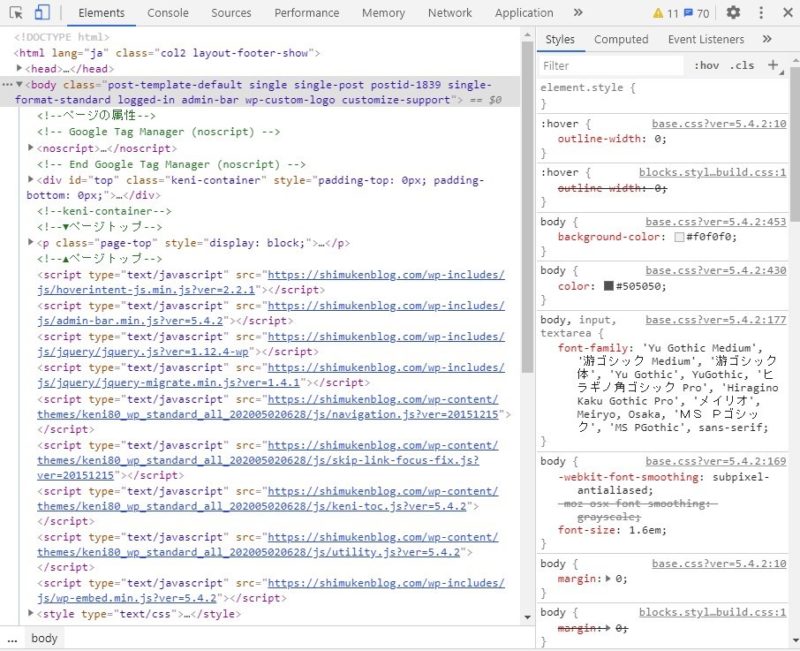This screenshot has height=651, width=800.
Task: Click the ellipsis beside body element row
Action: coord(7,85)
